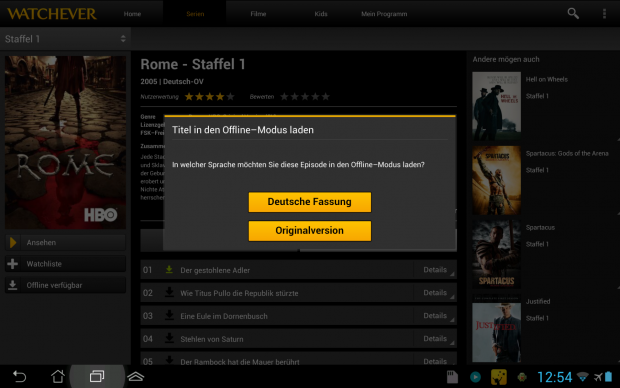Click the Offline verfügbar button
The height and width of the screenshot is (388, 620).
(x=65, y=285)
